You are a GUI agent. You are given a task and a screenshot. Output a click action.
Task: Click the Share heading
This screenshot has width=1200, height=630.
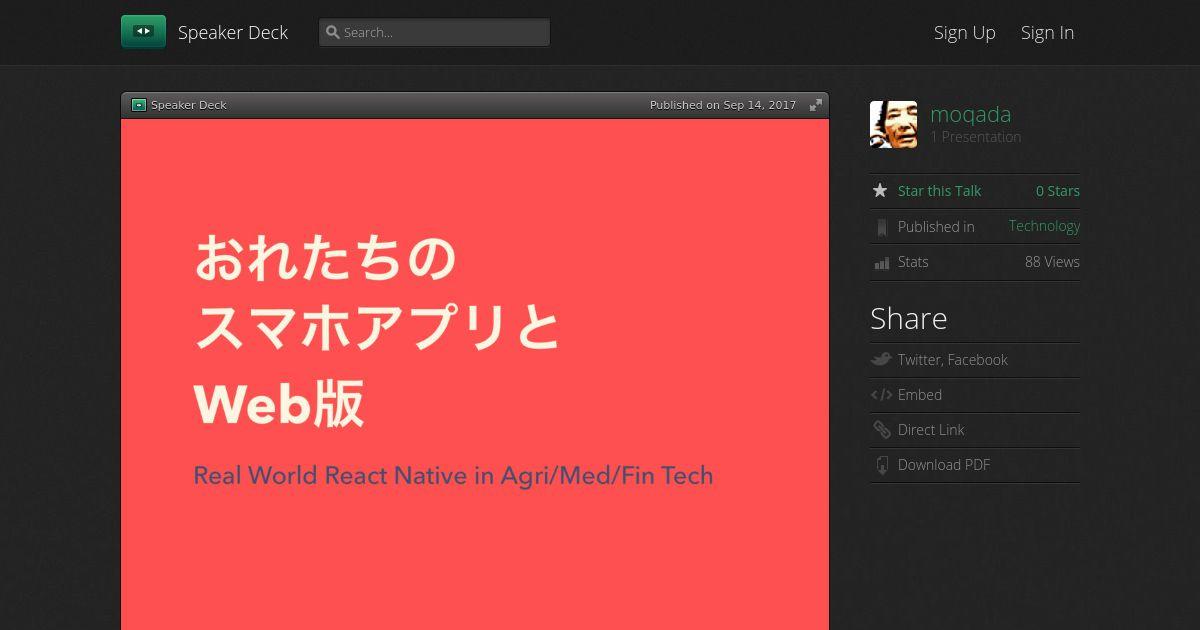coord(908,318)
